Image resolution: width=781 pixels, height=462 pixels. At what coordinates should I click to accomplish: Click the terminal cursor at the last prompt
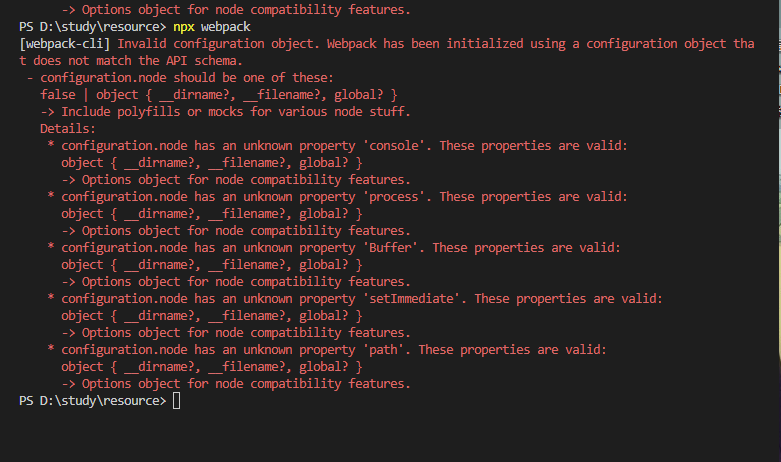[177, 401]
